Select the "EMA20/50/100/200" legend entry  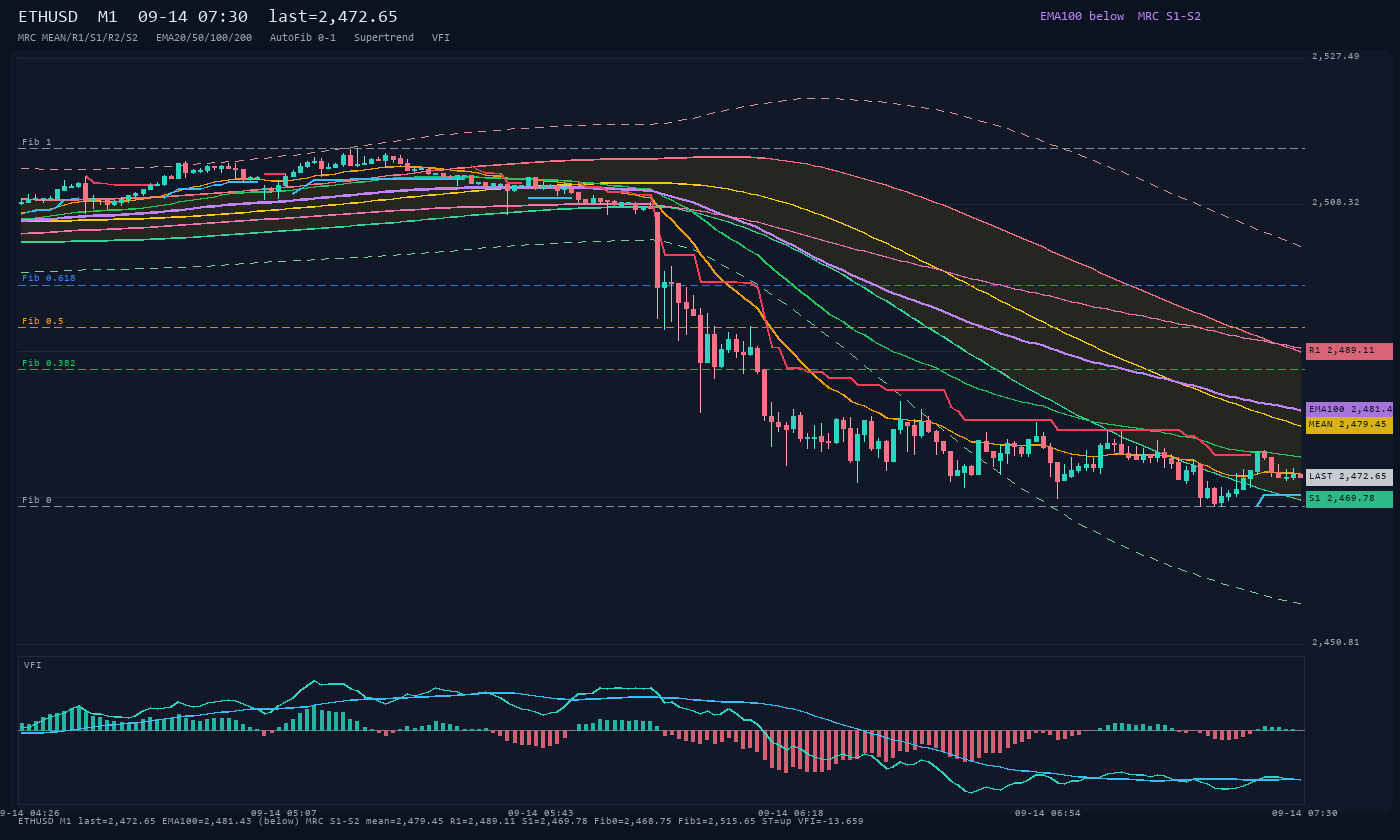[x=204, y=37]
